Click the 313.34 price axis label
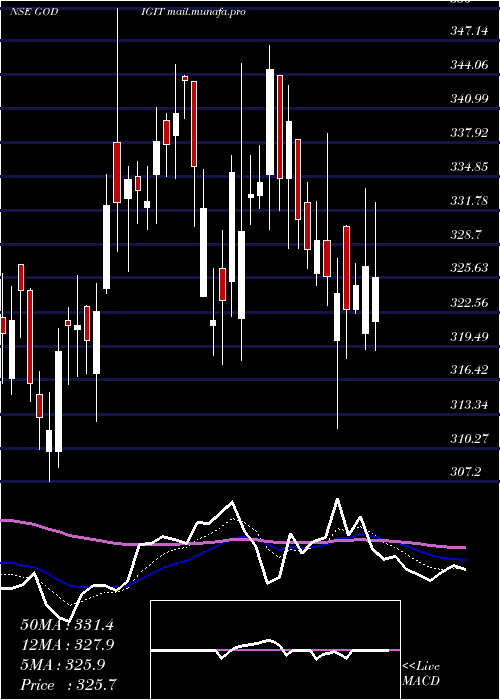 tap(469, 405)
